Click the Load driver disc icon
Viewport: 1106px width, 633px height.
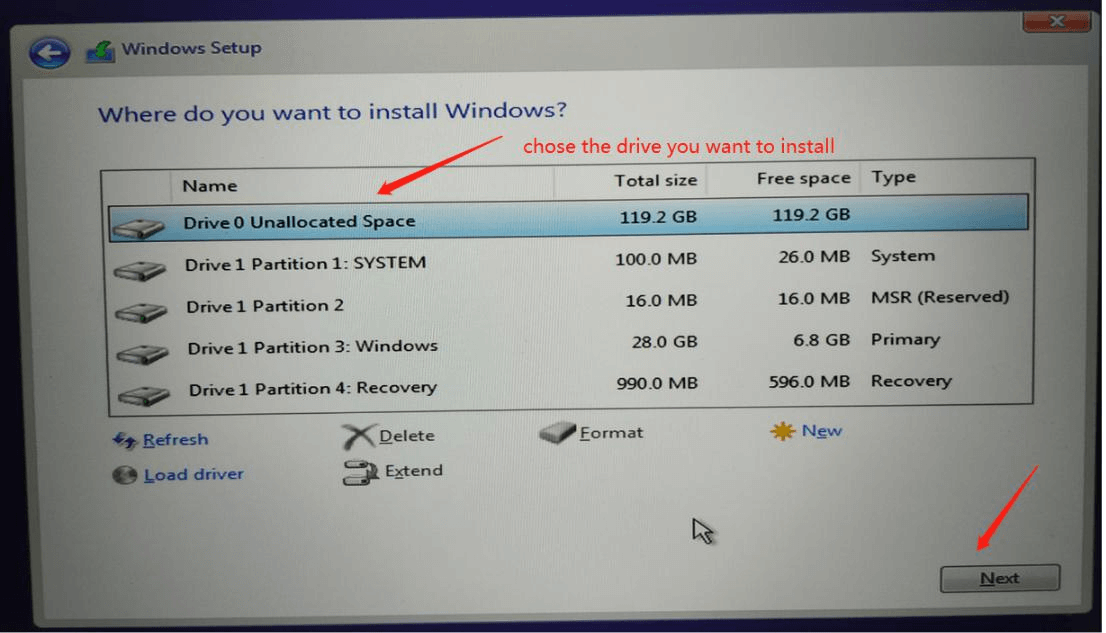click(125, 475)
